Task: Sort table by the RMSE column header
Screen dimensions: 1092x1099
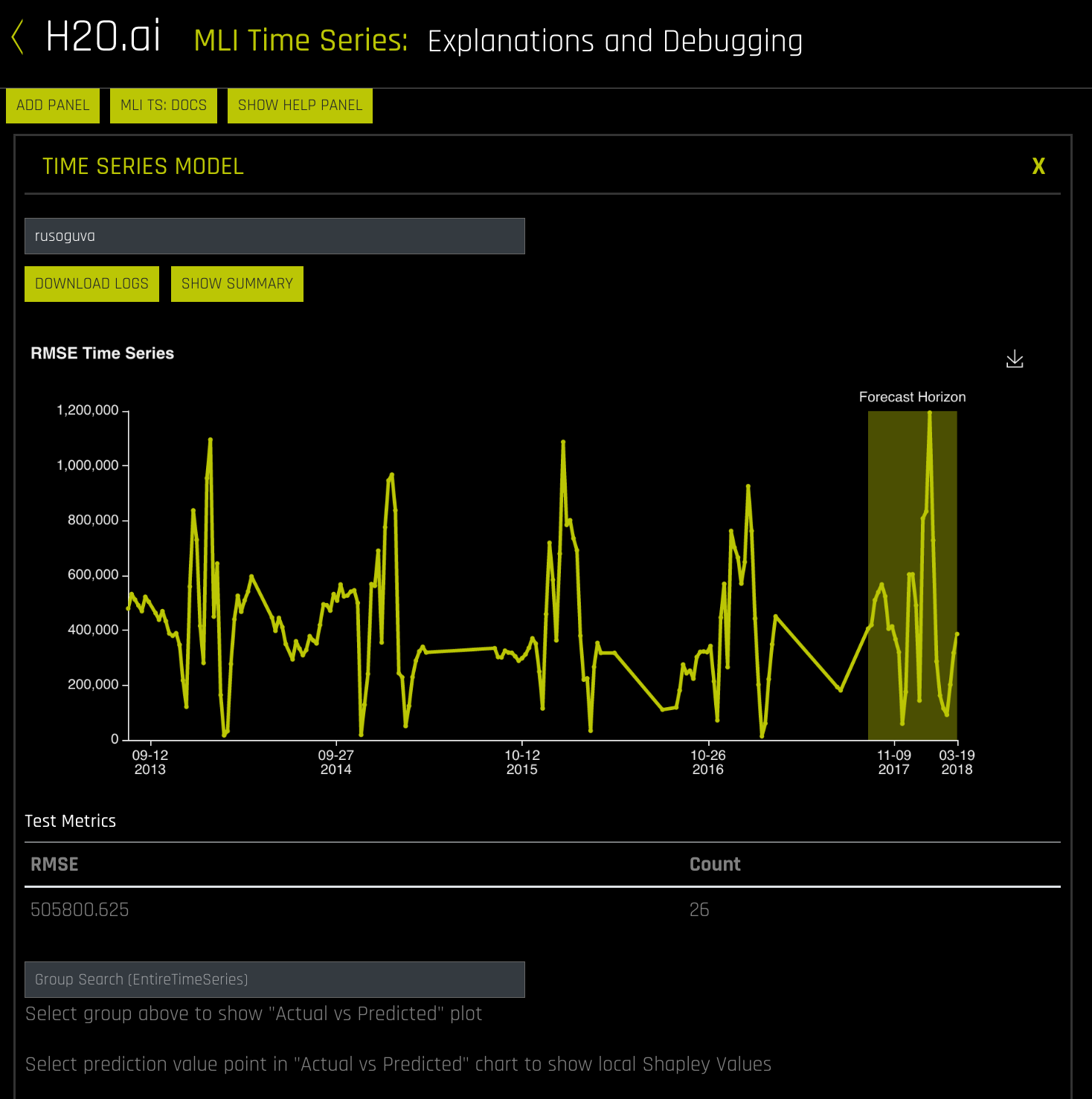Action: pos(54,864)
